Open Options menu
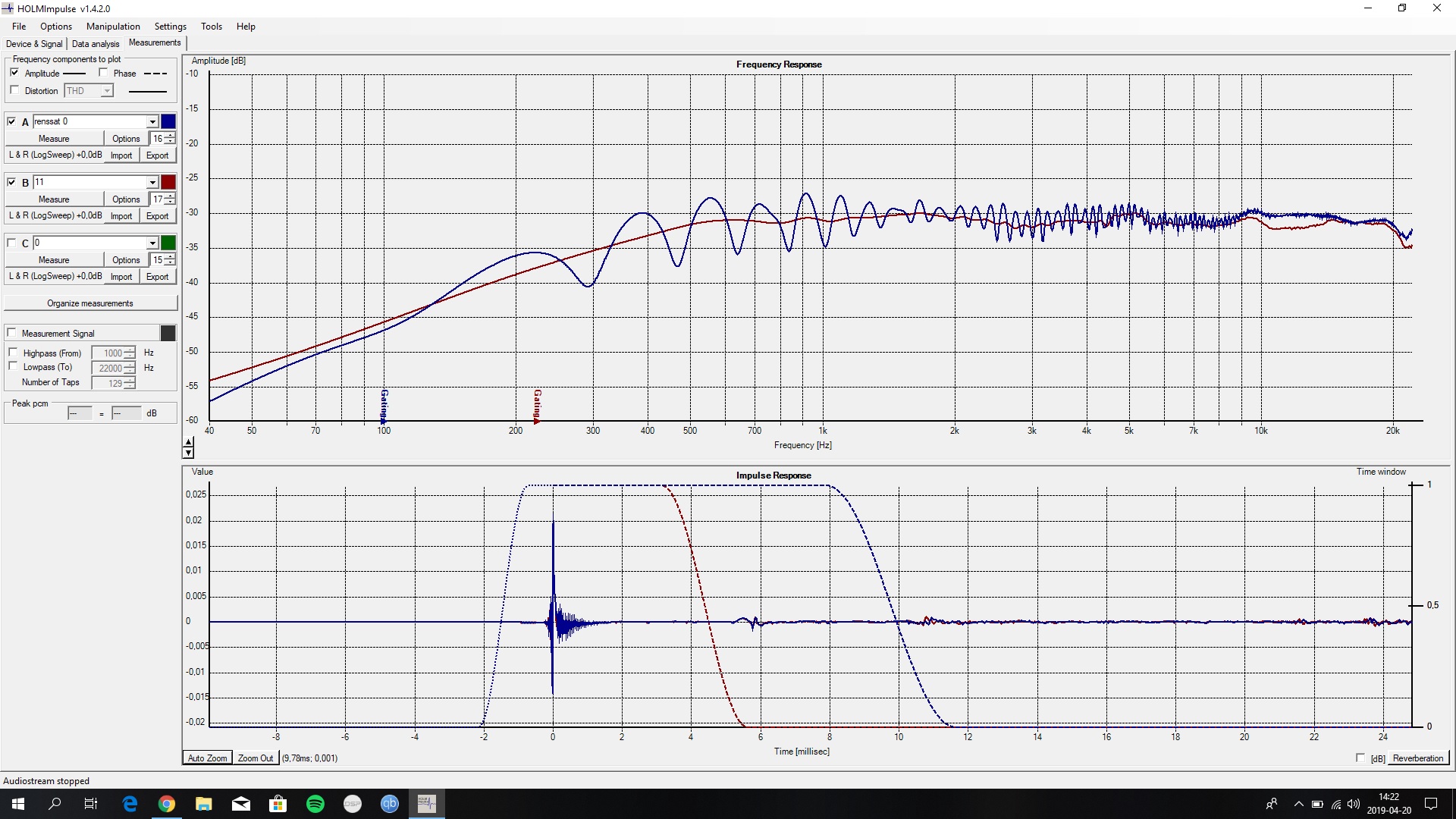This screenshot has width=1456, height=819. coord(56,26)
